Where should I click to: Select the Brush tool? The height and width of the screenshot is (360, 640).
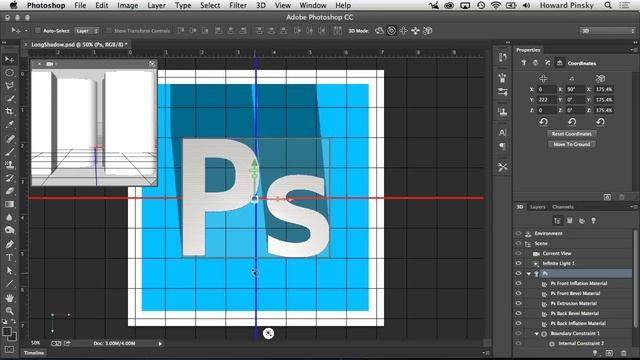9,152
